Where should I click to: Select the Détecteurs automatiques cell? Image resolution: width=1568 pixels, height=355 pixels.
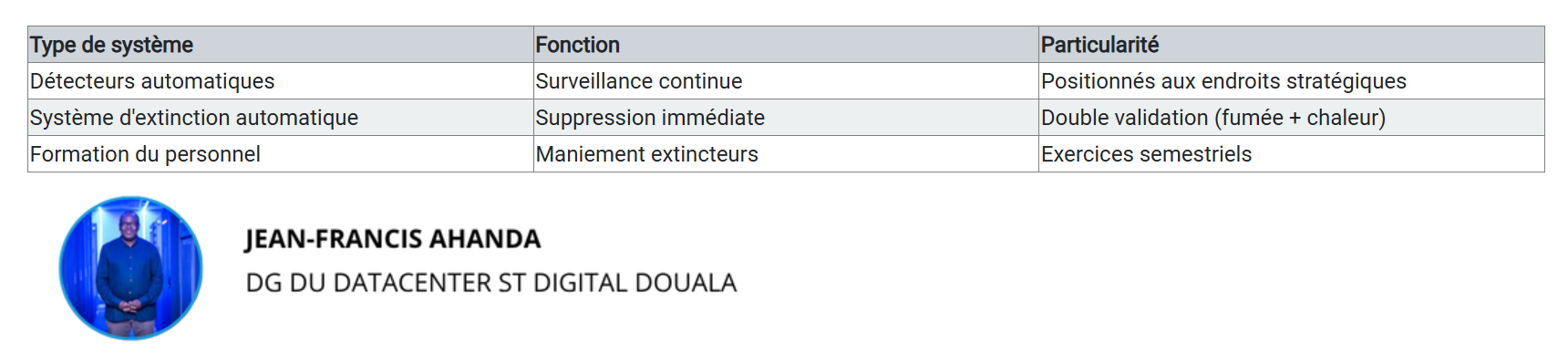[281, 81]
